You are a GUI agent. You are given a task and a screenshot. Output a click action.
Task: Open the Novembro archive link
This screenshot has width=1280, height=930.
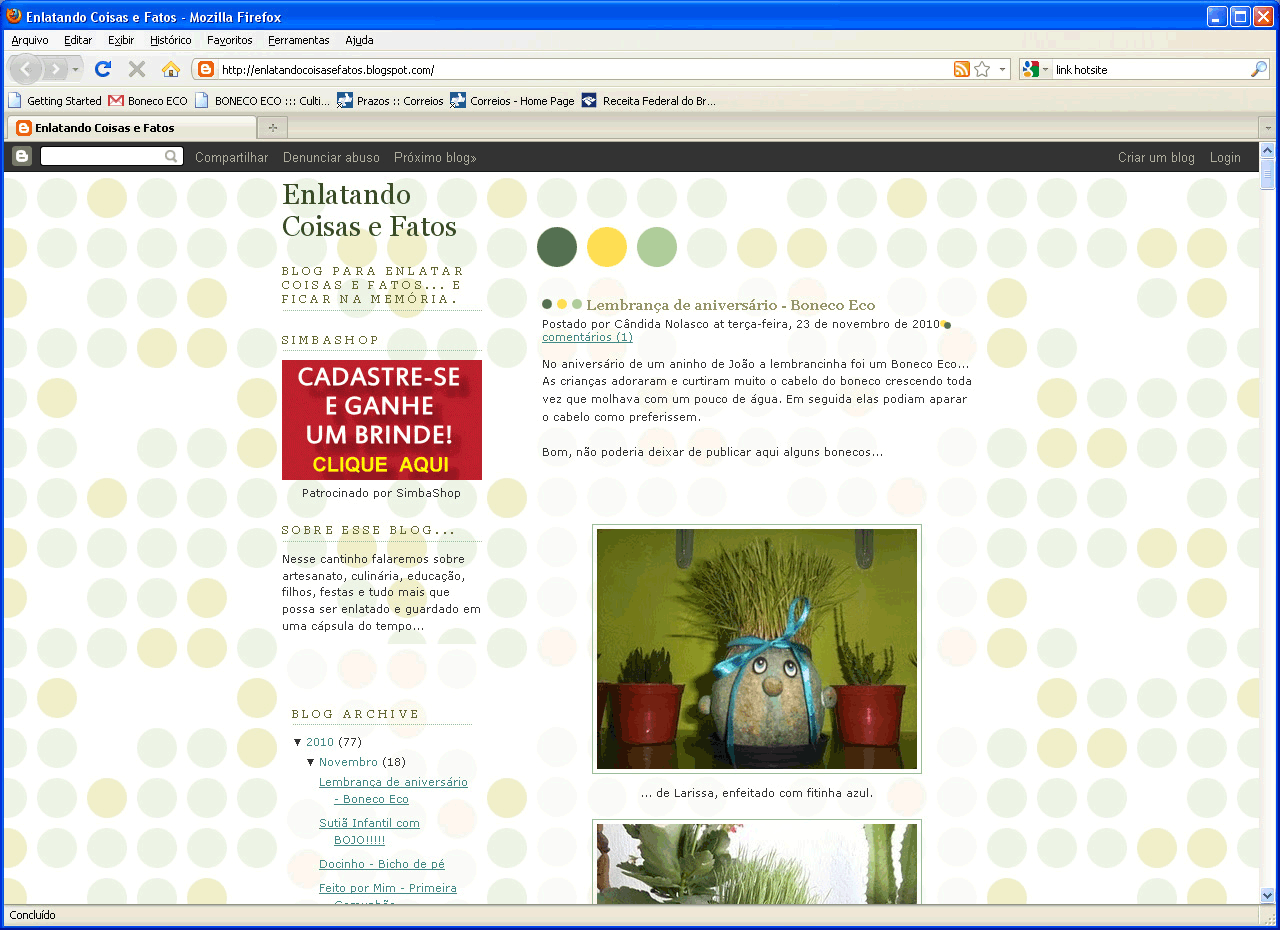348,762
